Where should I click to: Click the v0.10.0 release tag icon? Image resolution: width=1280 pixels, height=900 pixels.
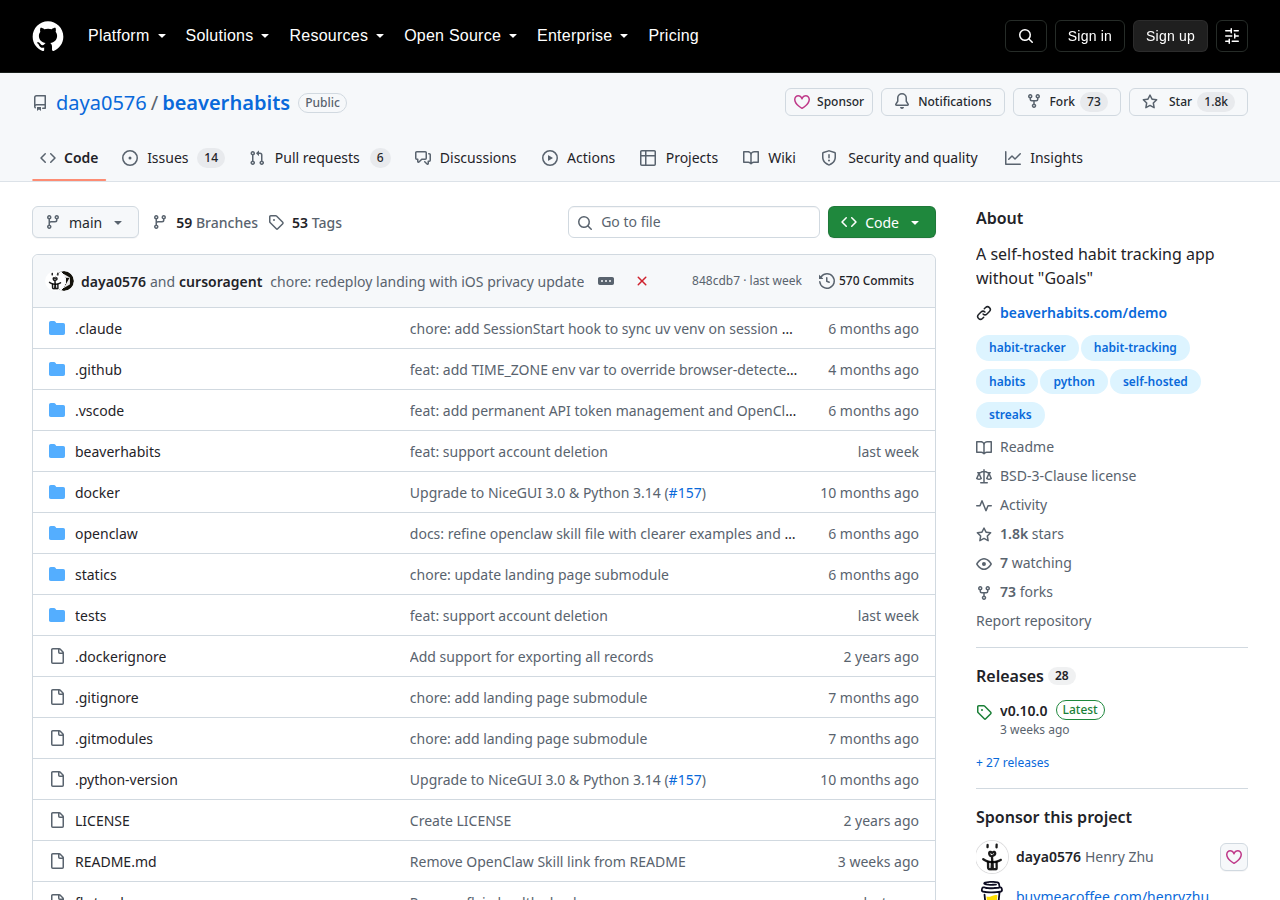pos(984,712)
